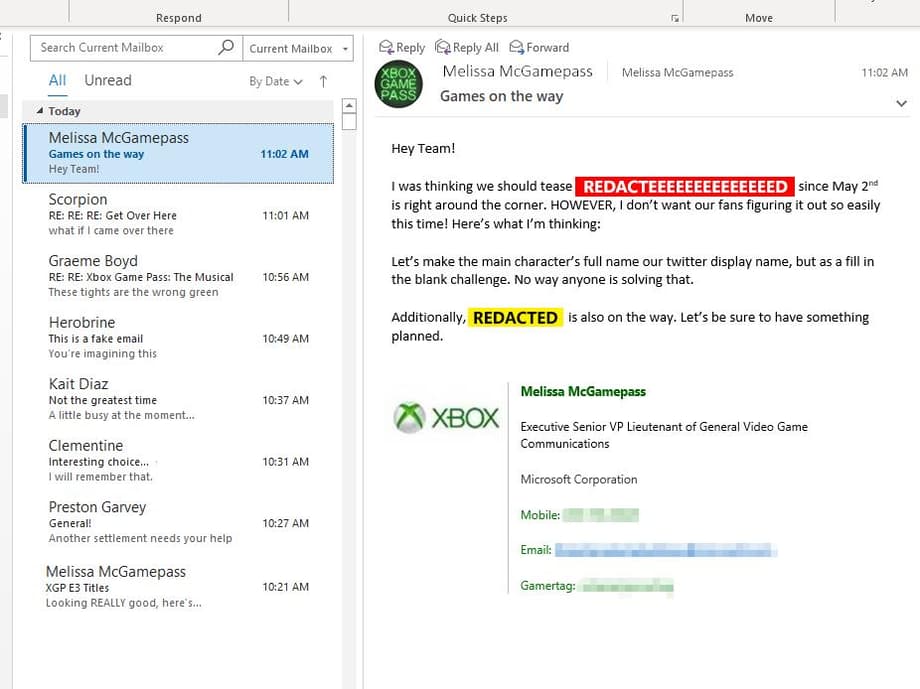
Task: Click the search magnifier icon
Action: coord(226,47)
